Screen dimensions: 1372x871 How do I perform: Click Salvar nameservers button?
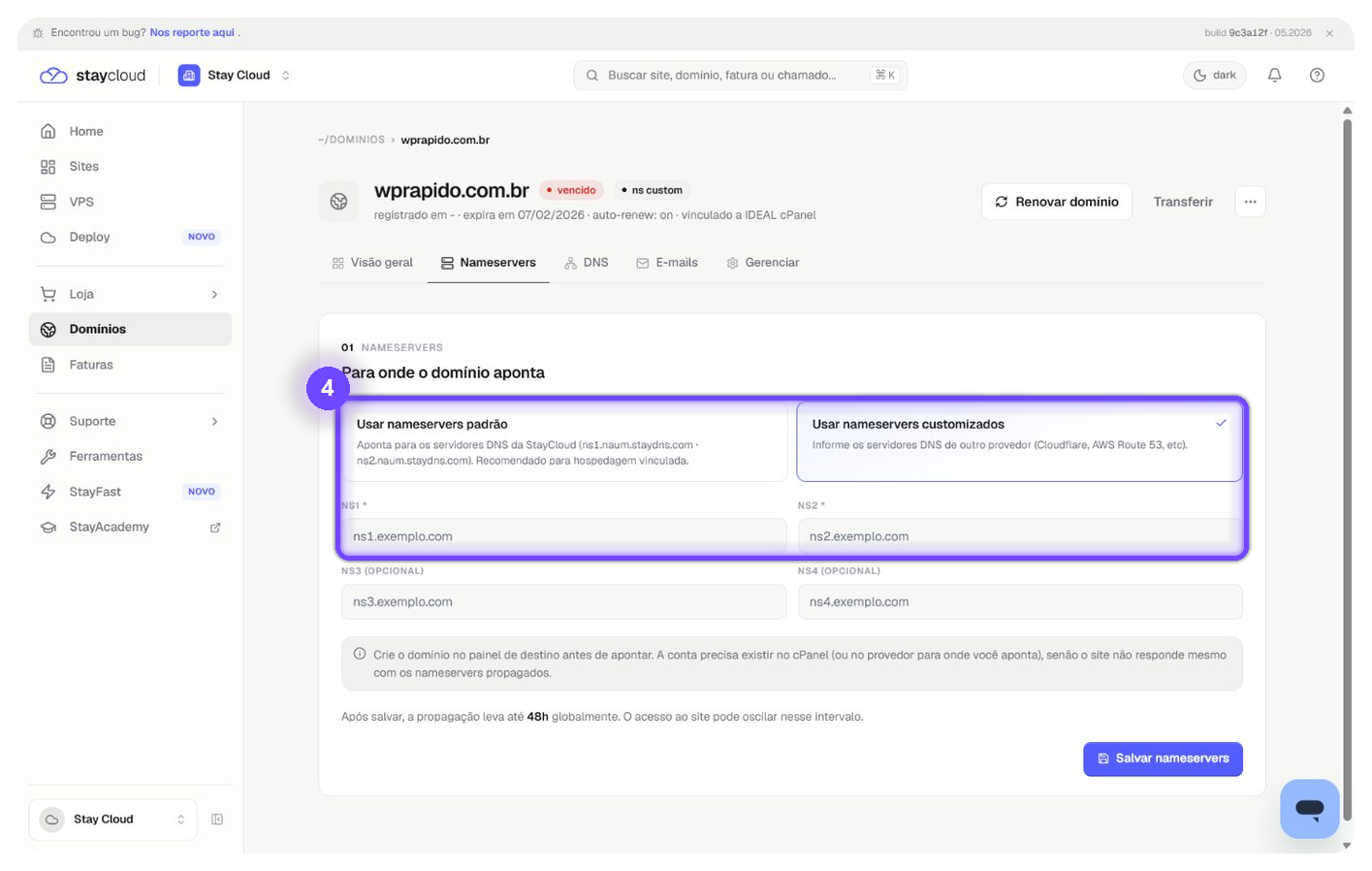[1163, 758]
